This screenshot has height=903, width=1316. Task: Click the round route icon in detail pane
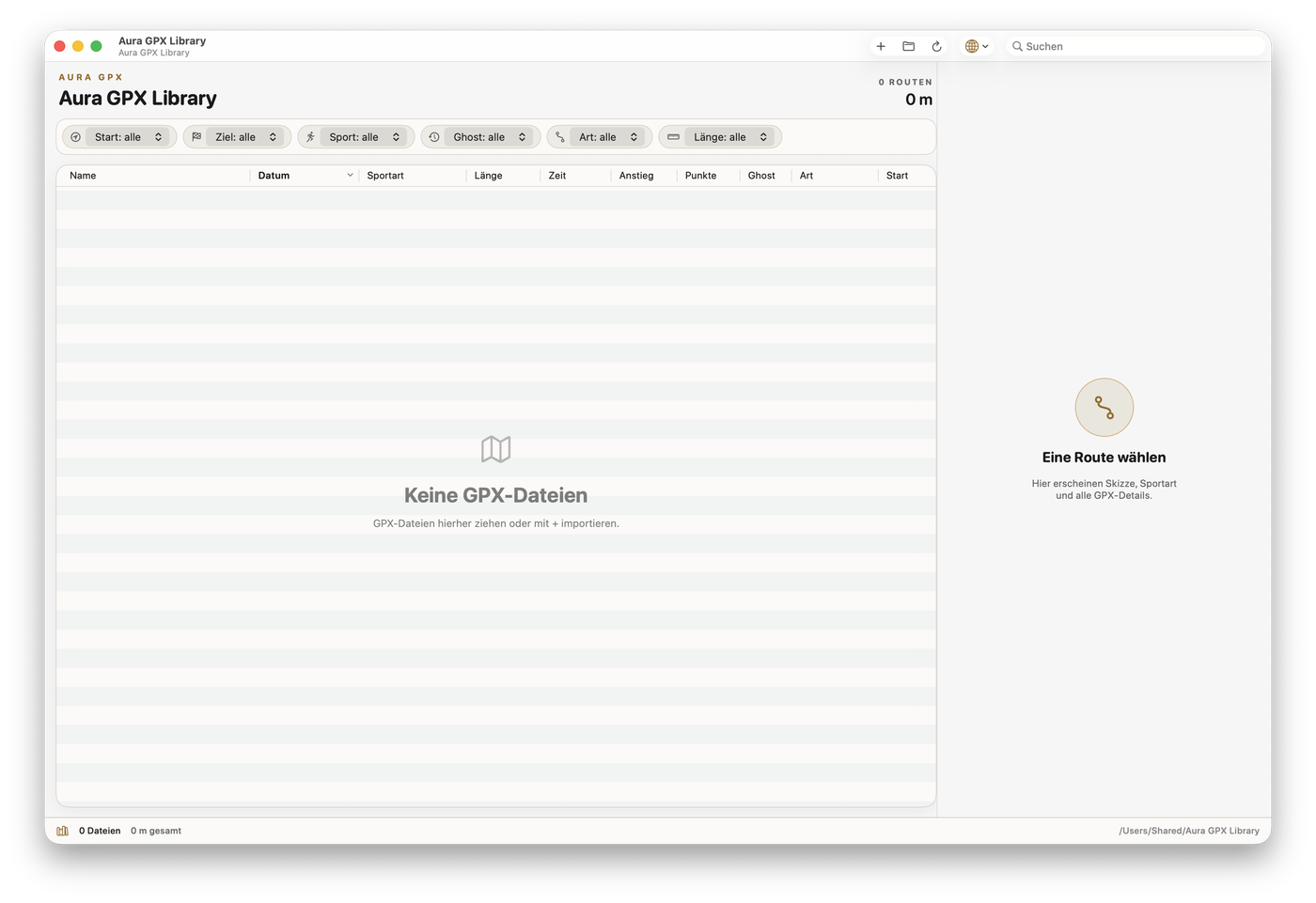1104,408
